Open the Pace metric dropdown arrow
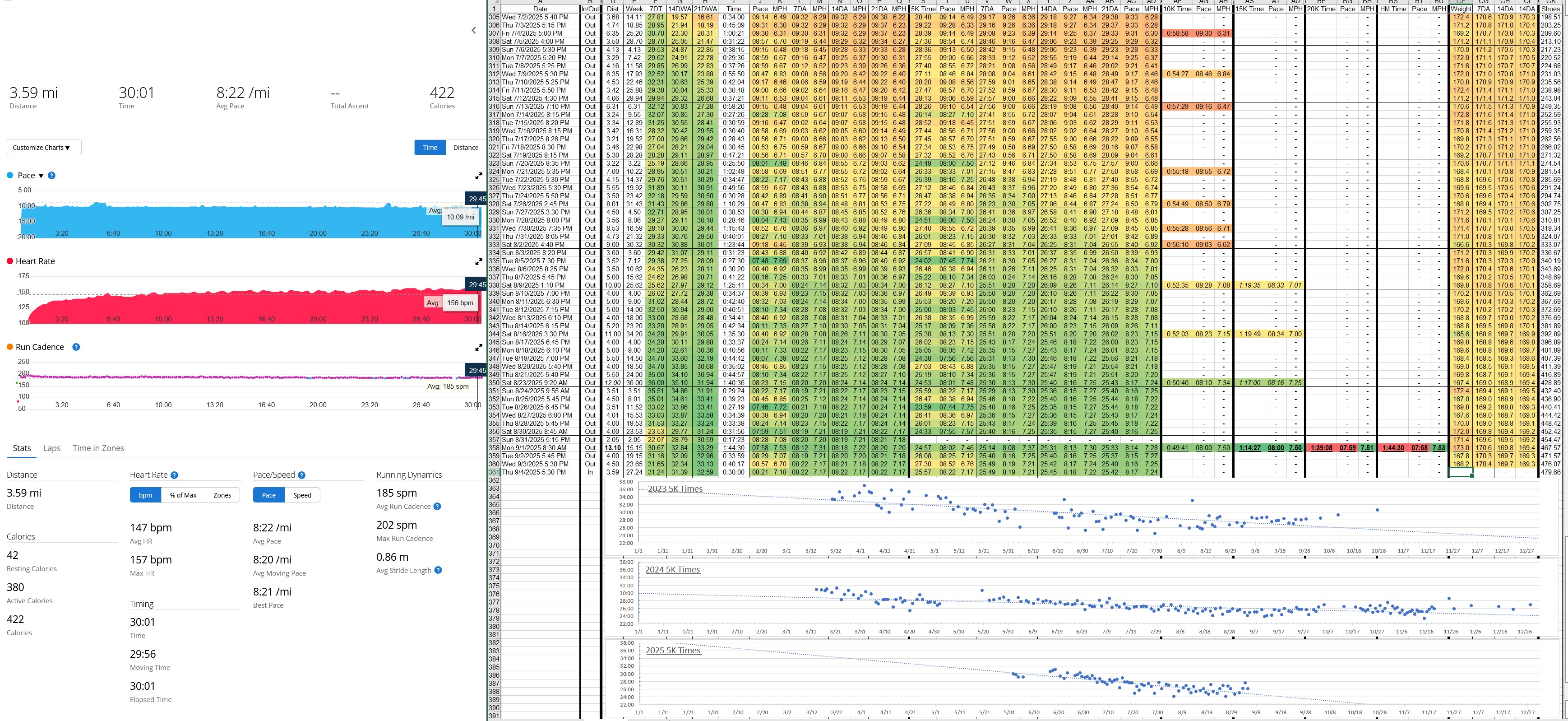The width and height of the screenshot is (1568, 721). (x=41, y=176)
